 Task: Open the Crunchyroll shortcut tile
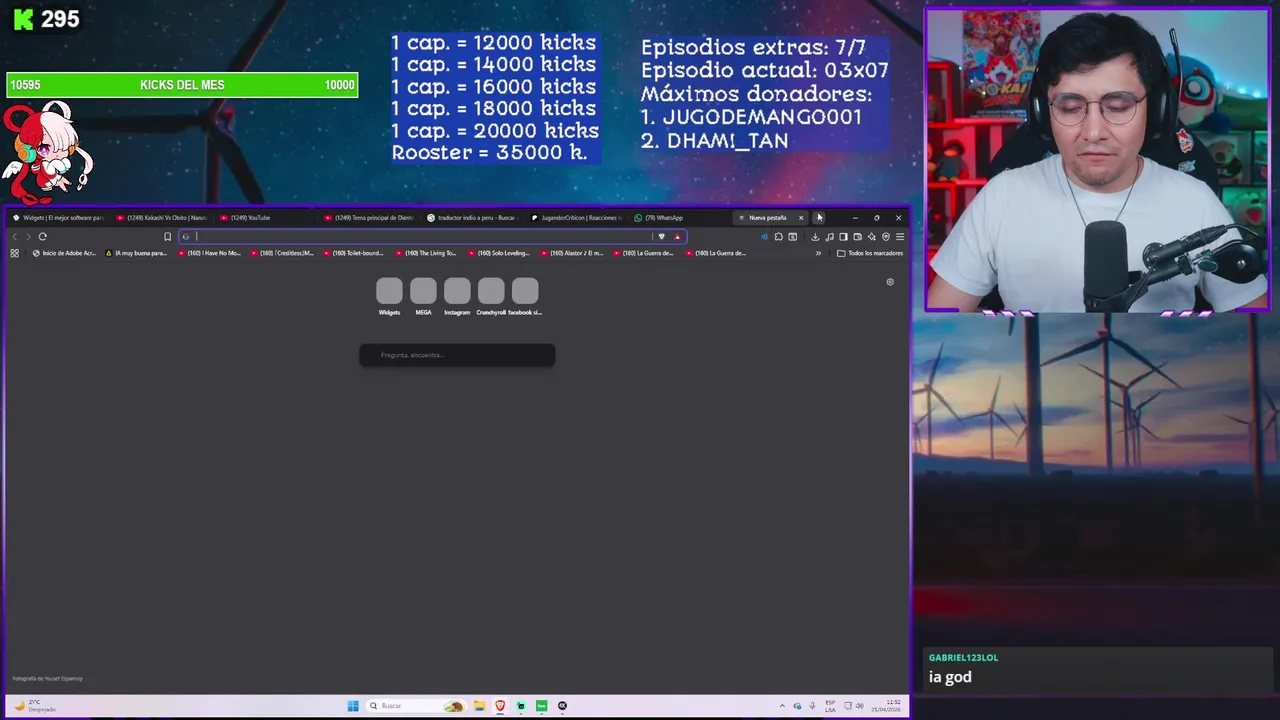(x=491, y=296)
